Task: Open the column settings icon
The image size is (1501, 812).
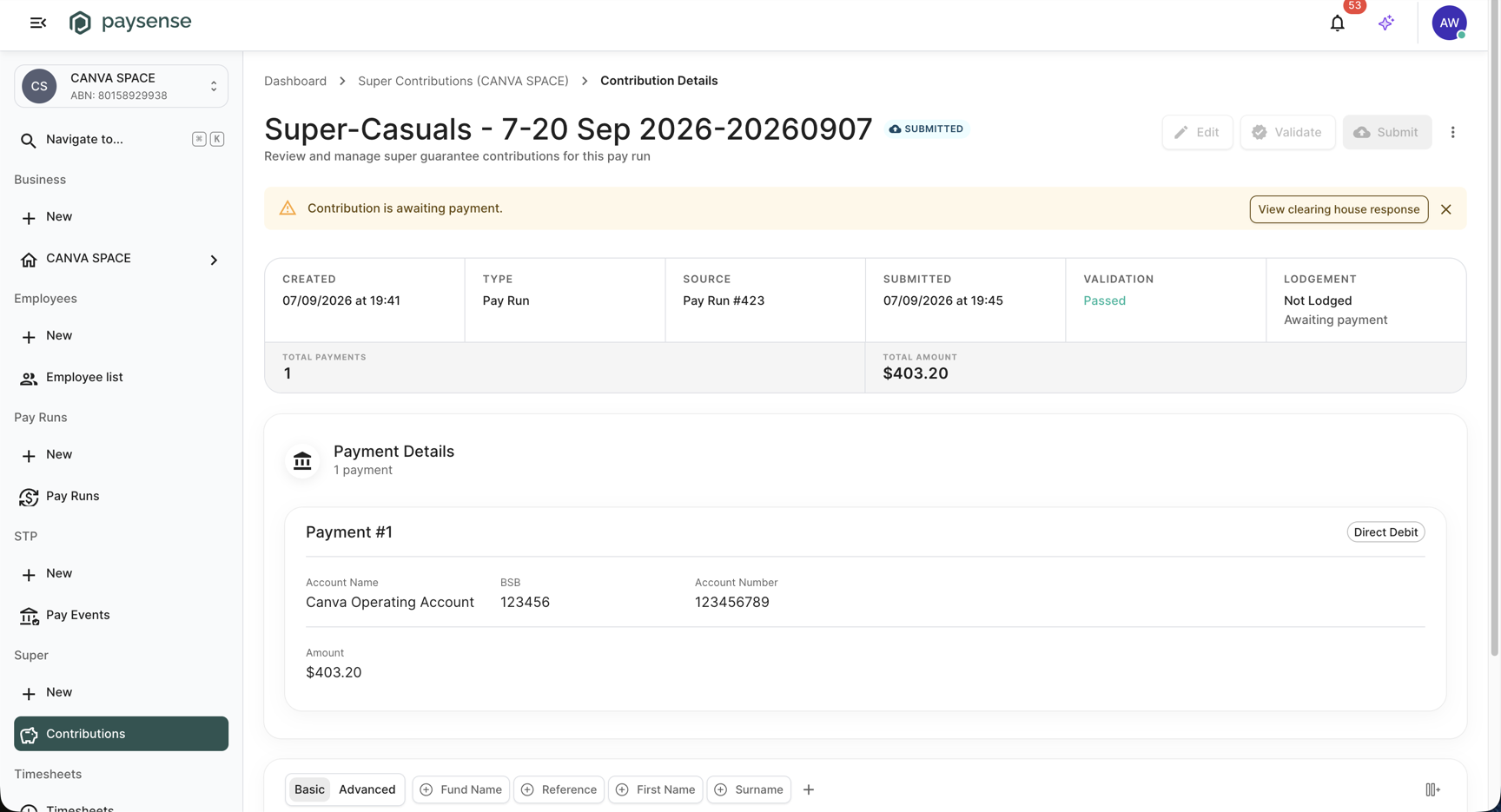Action: click(1432, 789)
